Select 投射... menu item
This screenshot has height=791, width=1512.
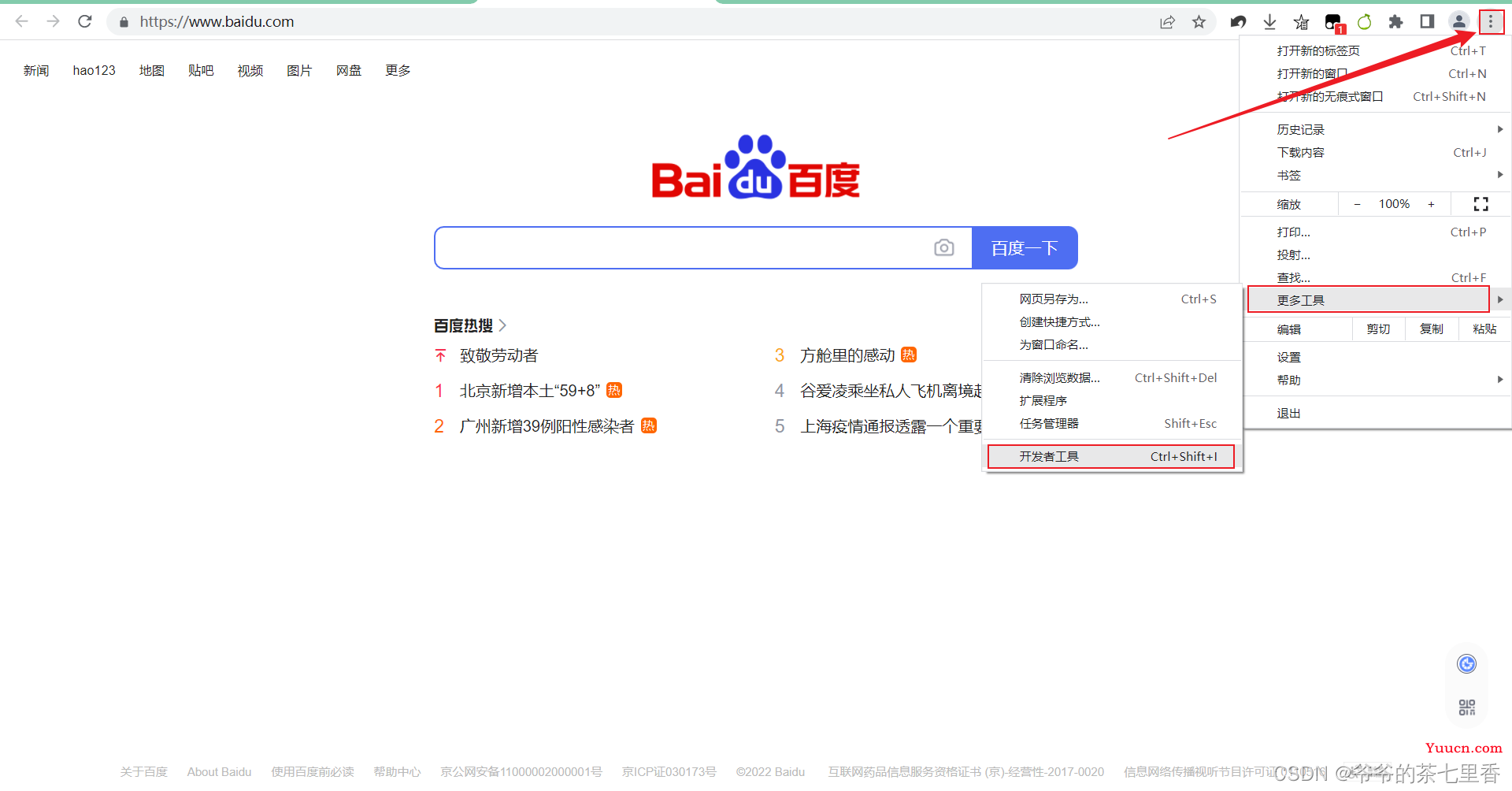point(1376,254)
